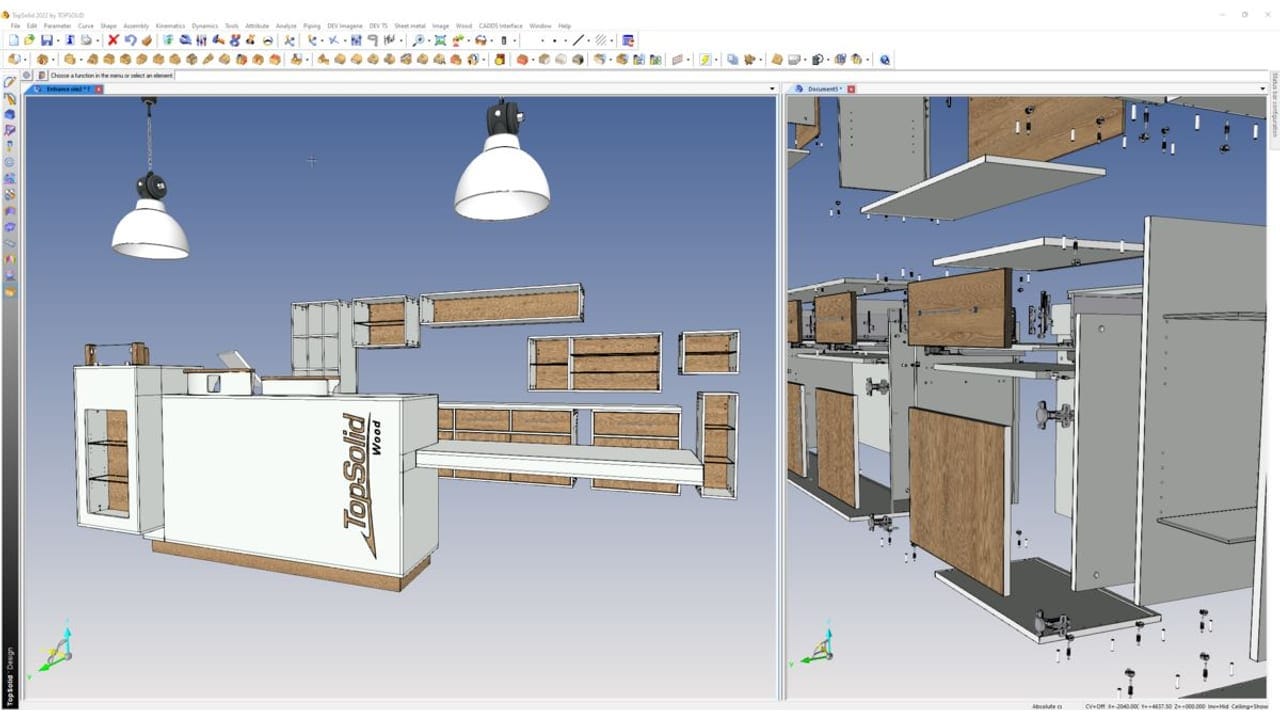
Task: Open the Window menu
Action: pyautogui.click(x=540, y=26)
